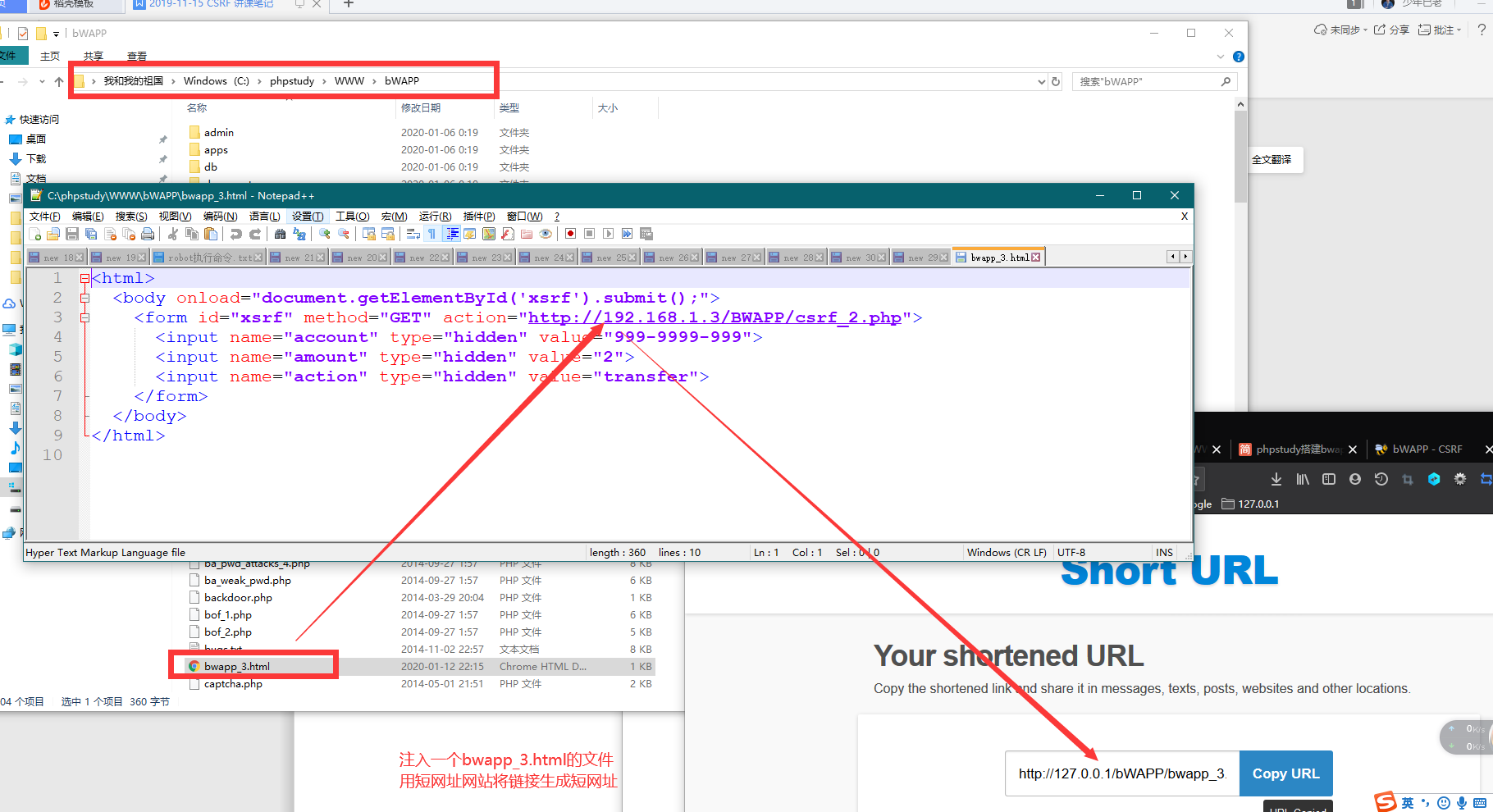Click Notepad++ tab bar scroll-right arrow
The height and width of the screenshot is (812, 1493).
(1185, 257)
